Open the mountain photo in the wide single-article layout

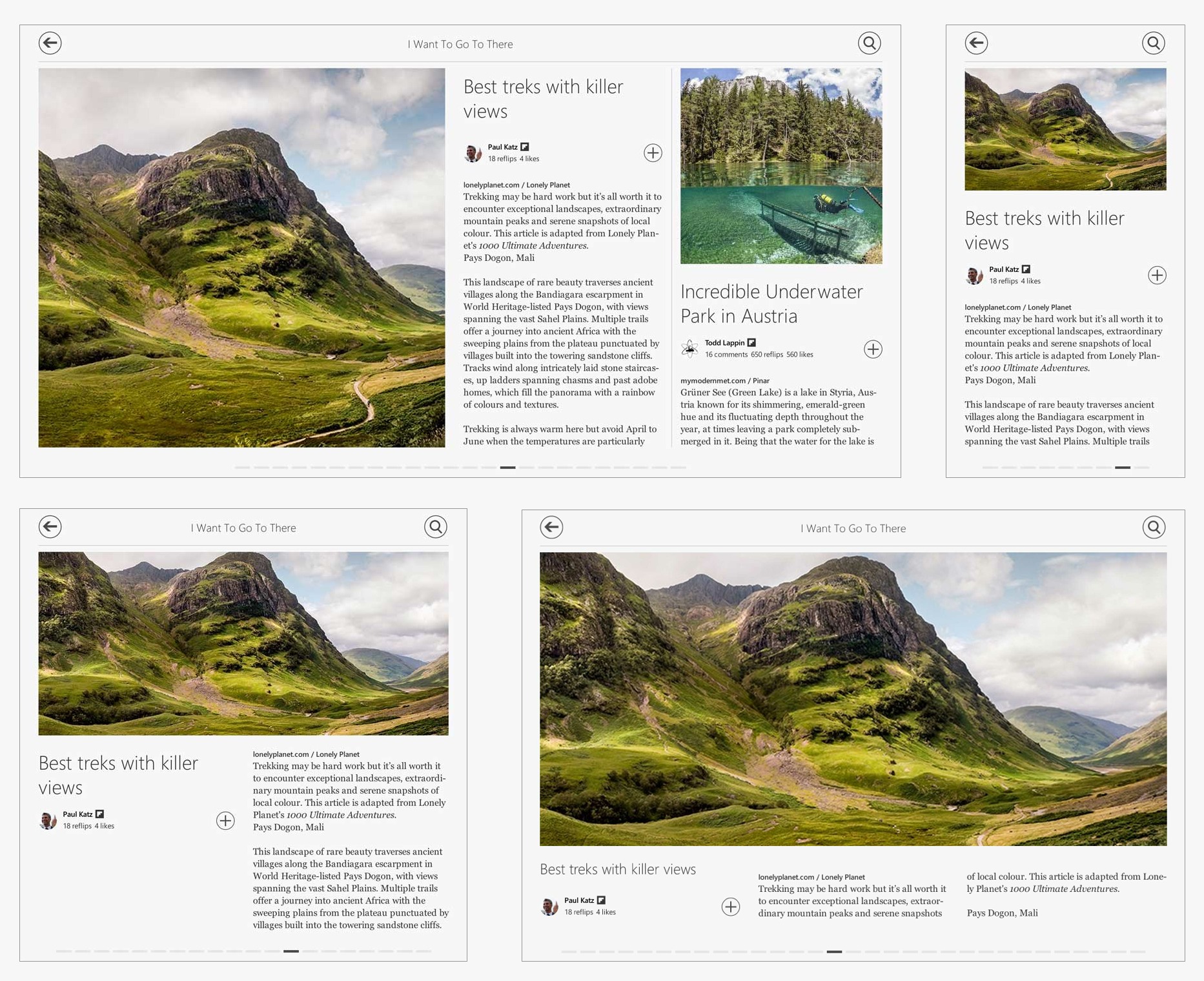click(853, 699)
